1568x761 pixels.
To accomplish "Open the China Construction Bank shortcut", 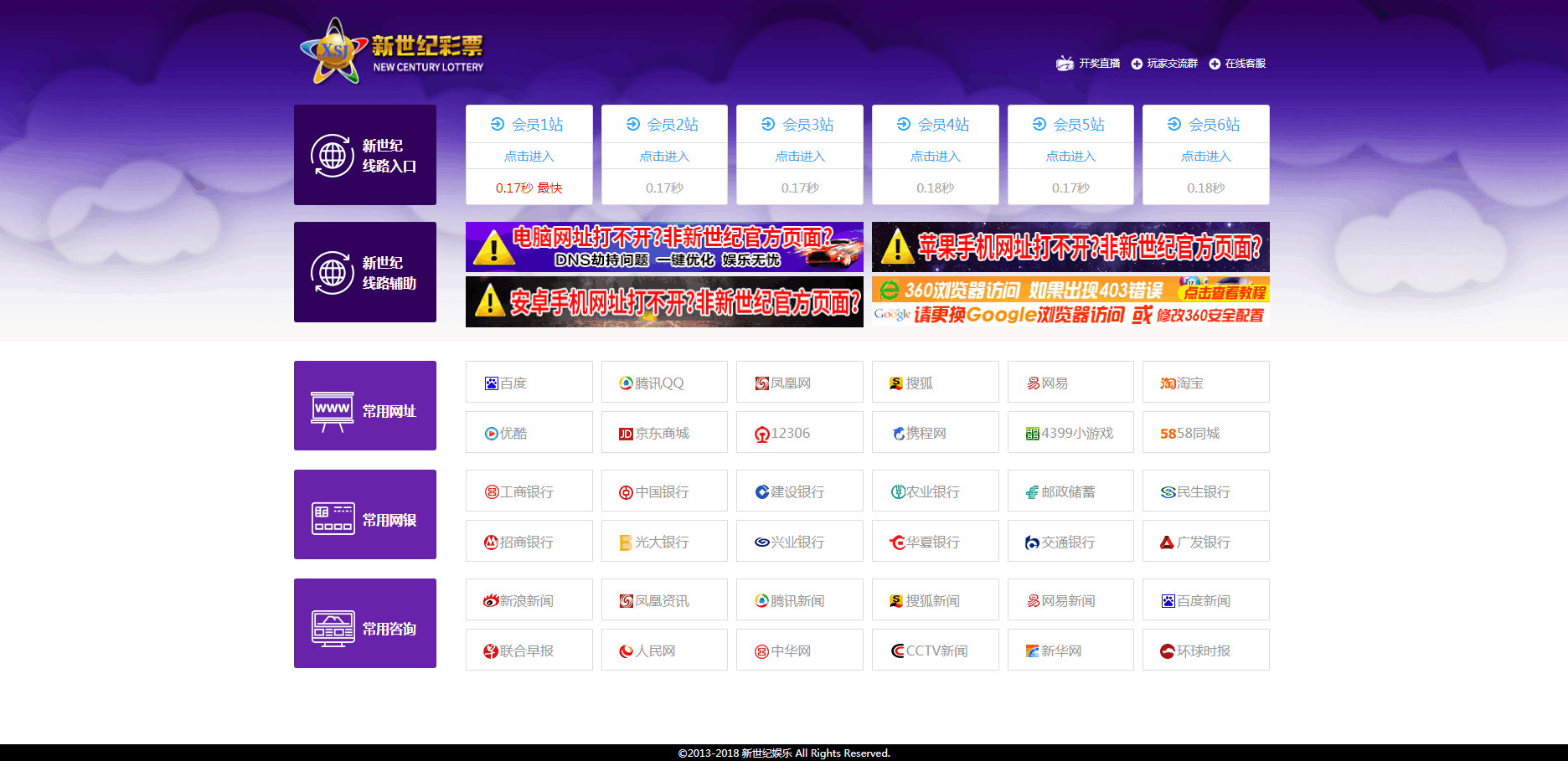I will 799,491.
